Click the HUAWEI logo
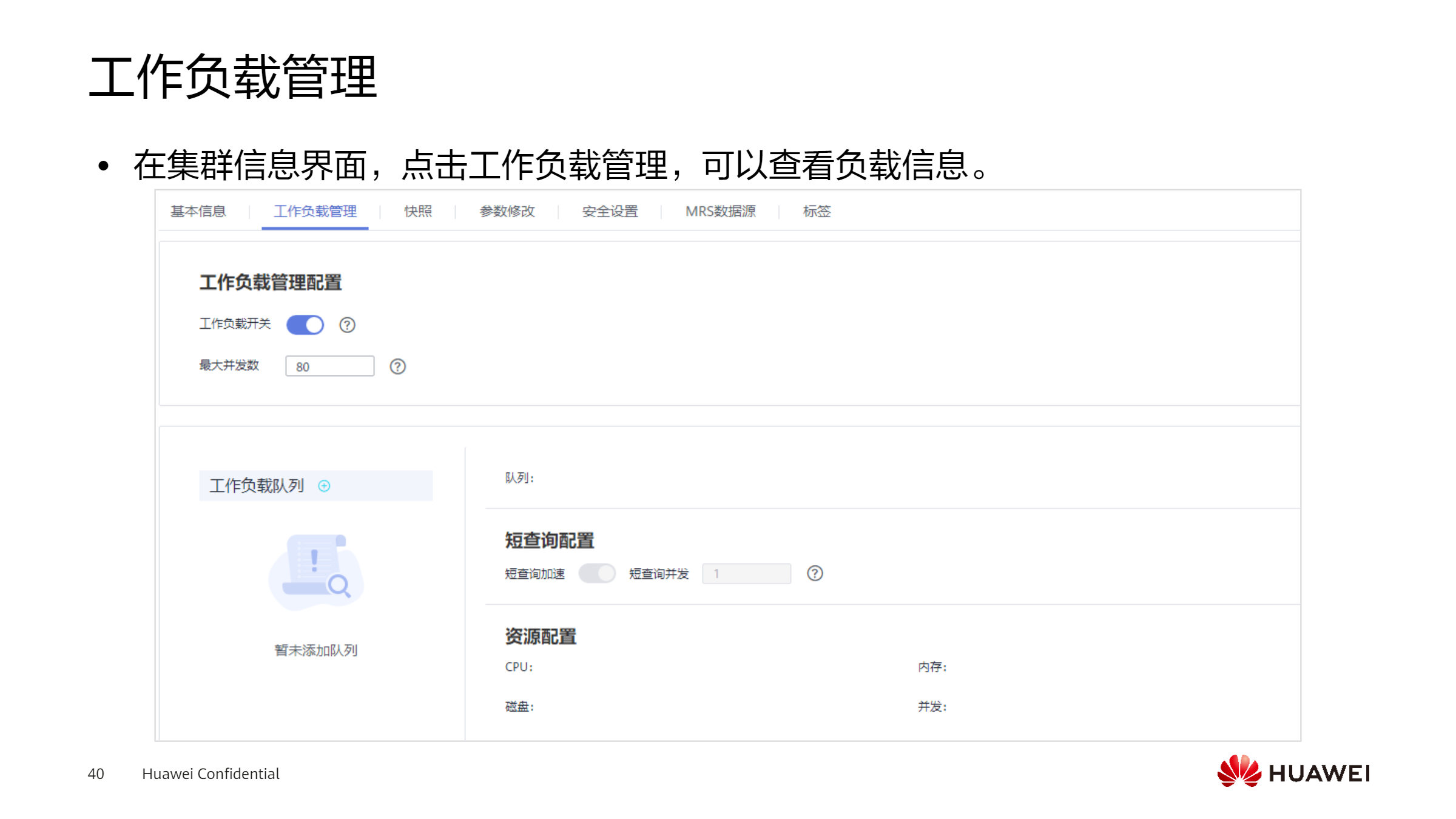This screenshot has width=1456, height=819. tap(1293, 772)
